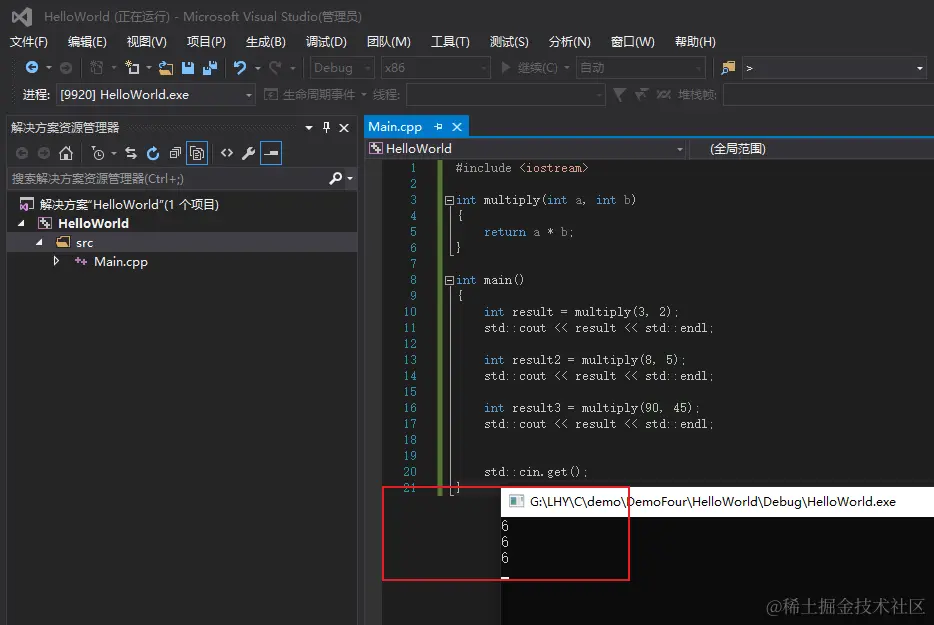Screen dimensions: 934x625
Task: Open the 项目(P) menu
Action: pos(206,42)
